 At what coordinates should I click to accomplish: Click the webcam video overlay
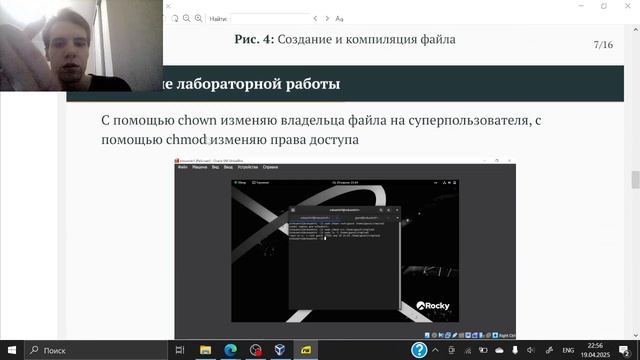click(x=81, y=45)
